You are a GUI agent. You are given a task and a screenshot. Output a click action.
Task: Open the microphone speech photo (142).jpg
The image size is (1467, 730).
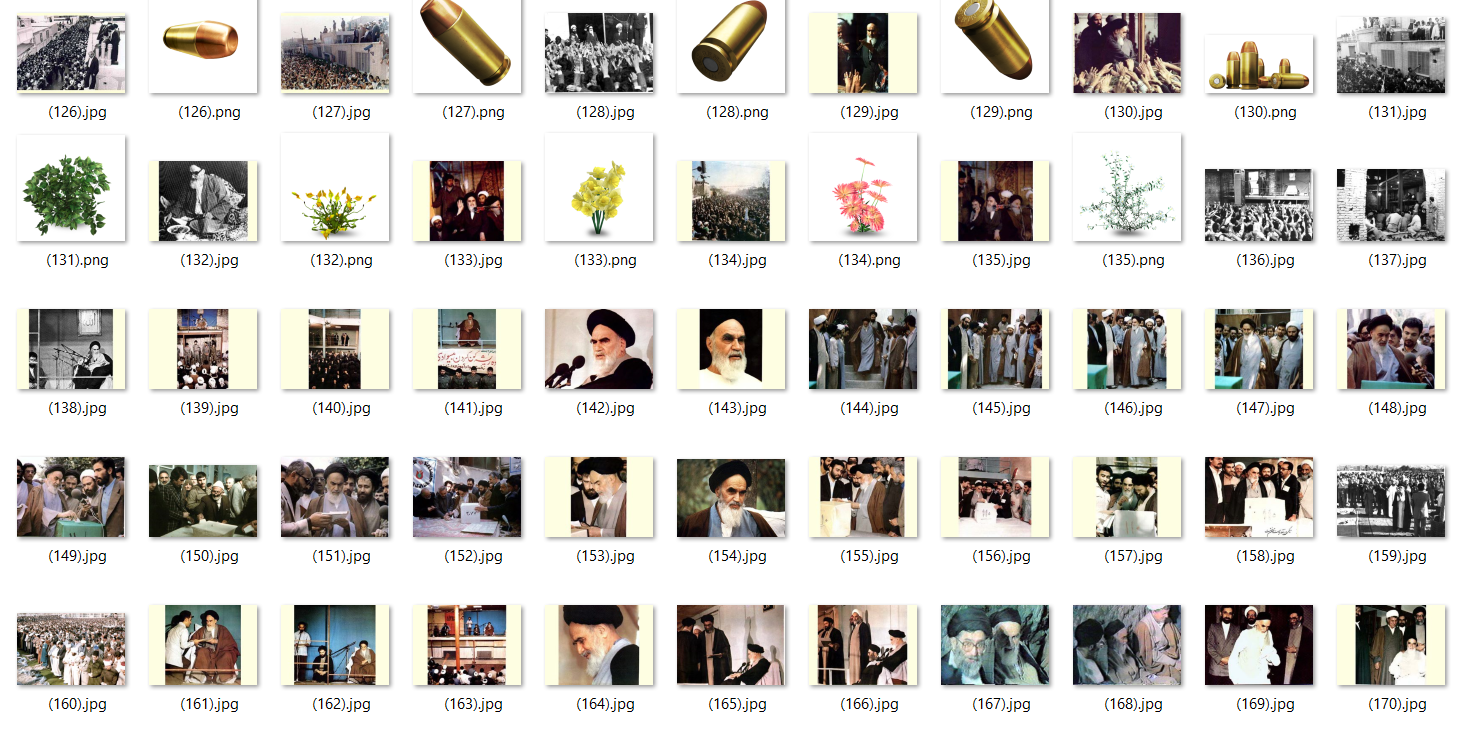pyautogui.click(x=599, y=349)
